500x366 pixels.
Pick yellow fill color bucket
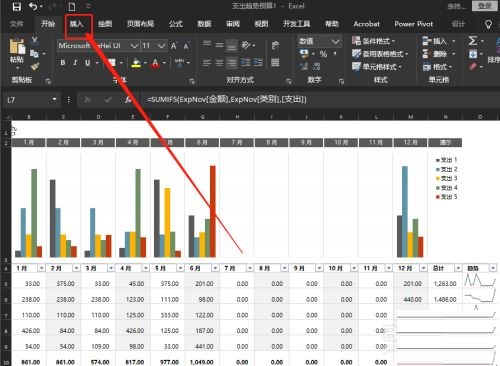[136, 63]
